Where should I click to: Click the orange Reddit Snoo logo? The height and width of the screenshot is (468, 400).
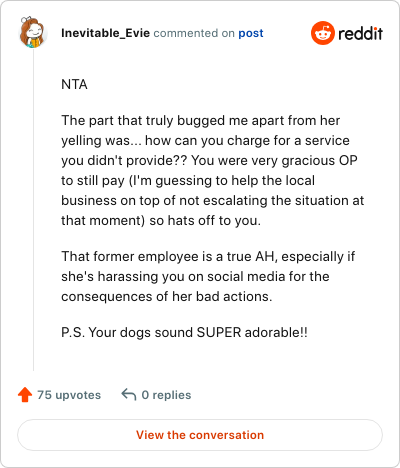323,33
